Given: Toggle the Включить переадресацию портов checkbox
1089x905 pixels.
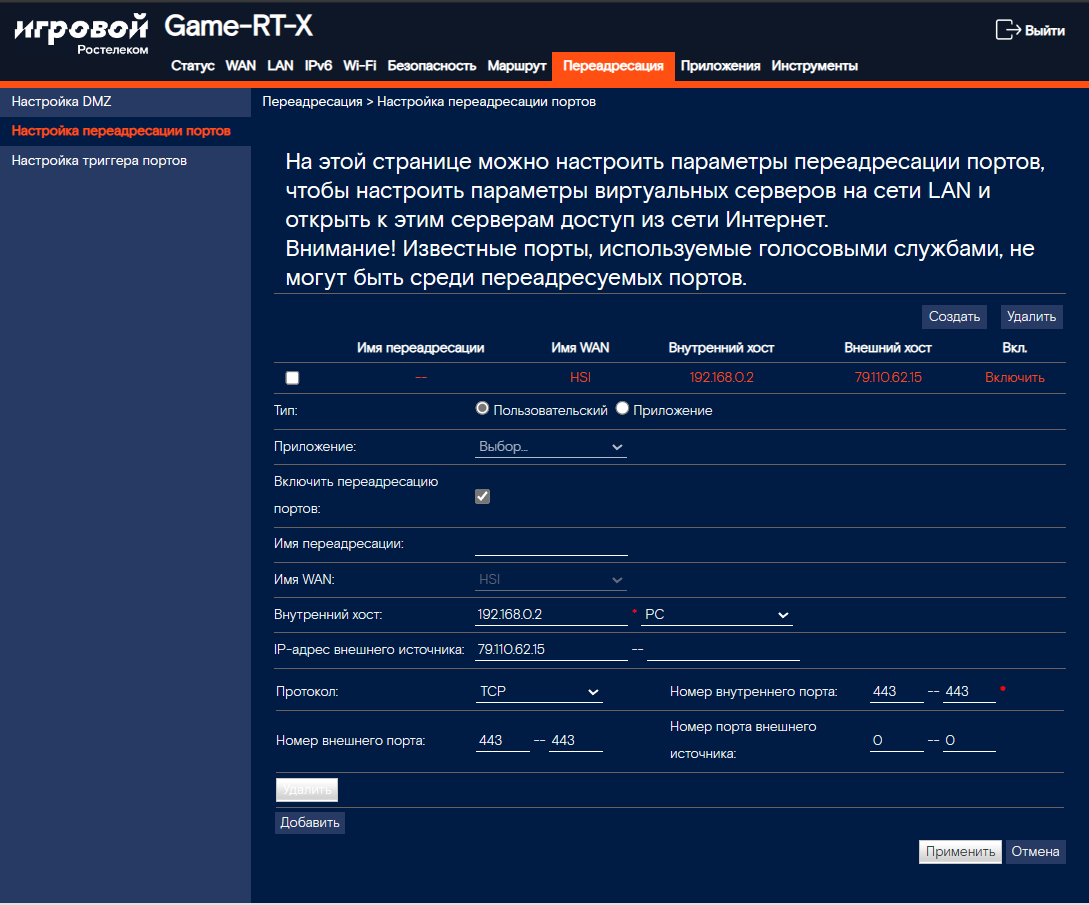Looking at the screenshot, I should (x=482, y=496).
